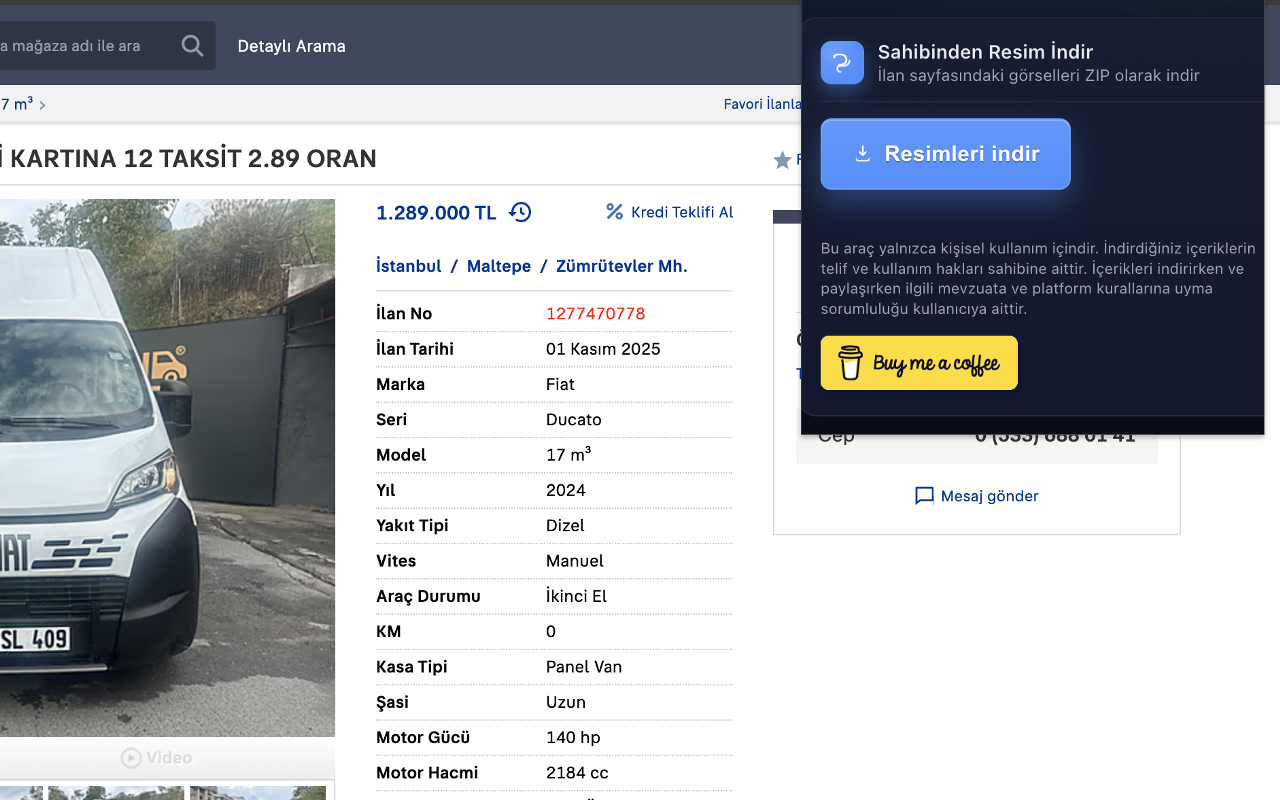
Task: Click the listing number 1277470778
Action: tap(596, 314)
